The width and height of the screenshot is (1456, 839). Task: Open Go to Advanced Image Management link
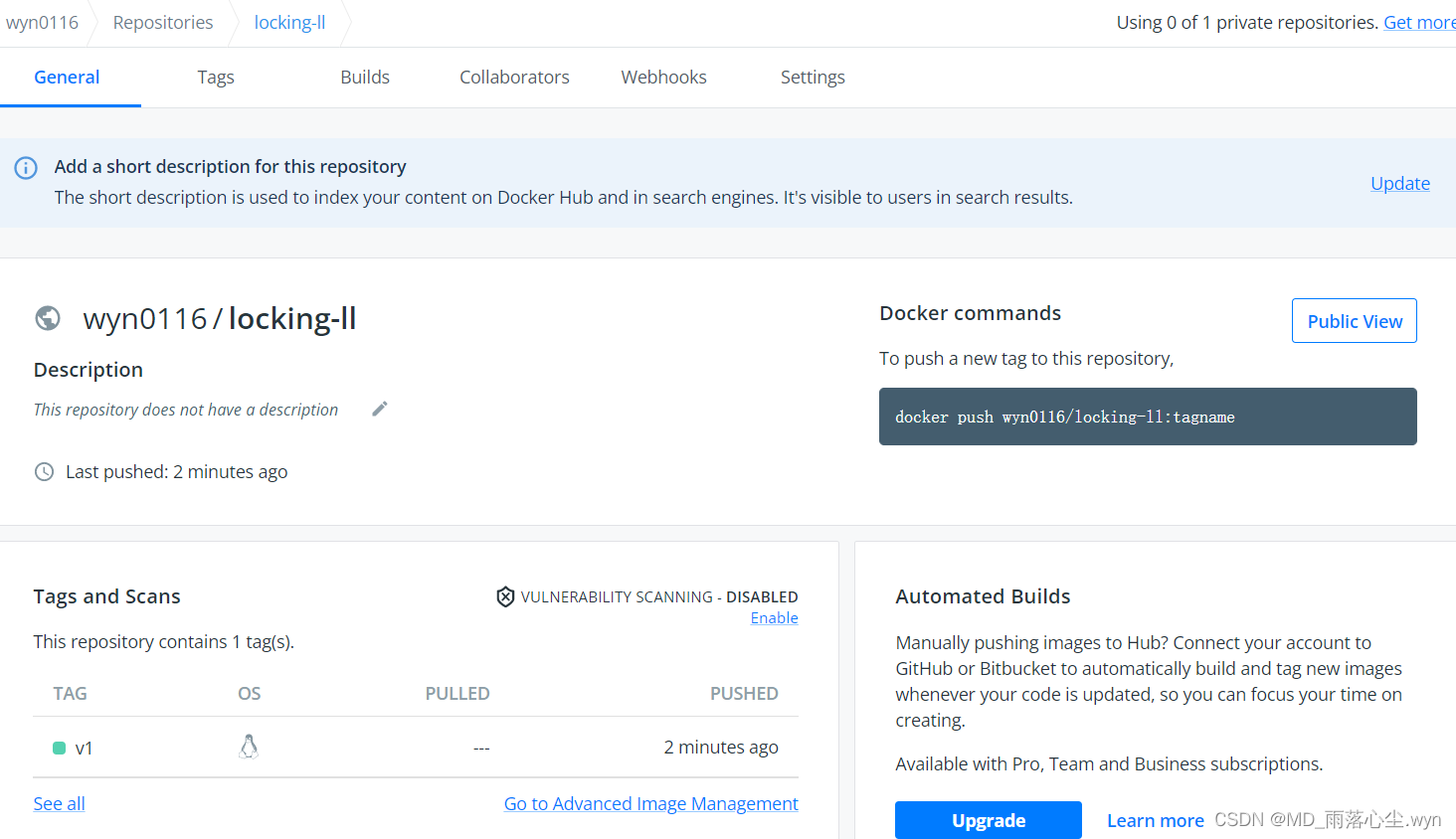pos(650,803)
